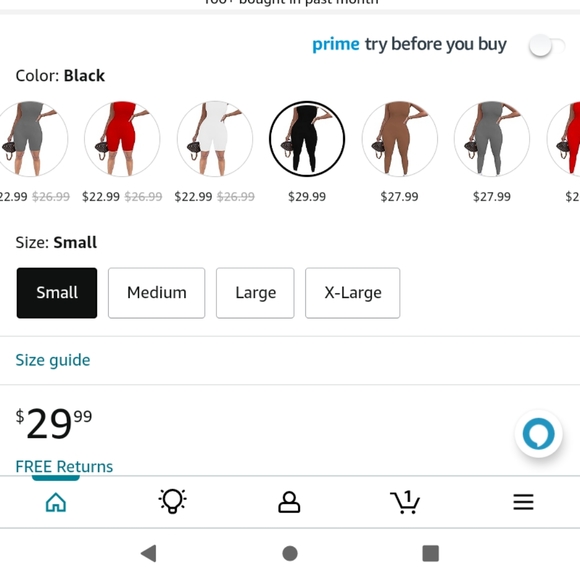Open the FREE Returns link
Image resolution: width=580 pixels, height=578 pixels.
tap(64, 466)
